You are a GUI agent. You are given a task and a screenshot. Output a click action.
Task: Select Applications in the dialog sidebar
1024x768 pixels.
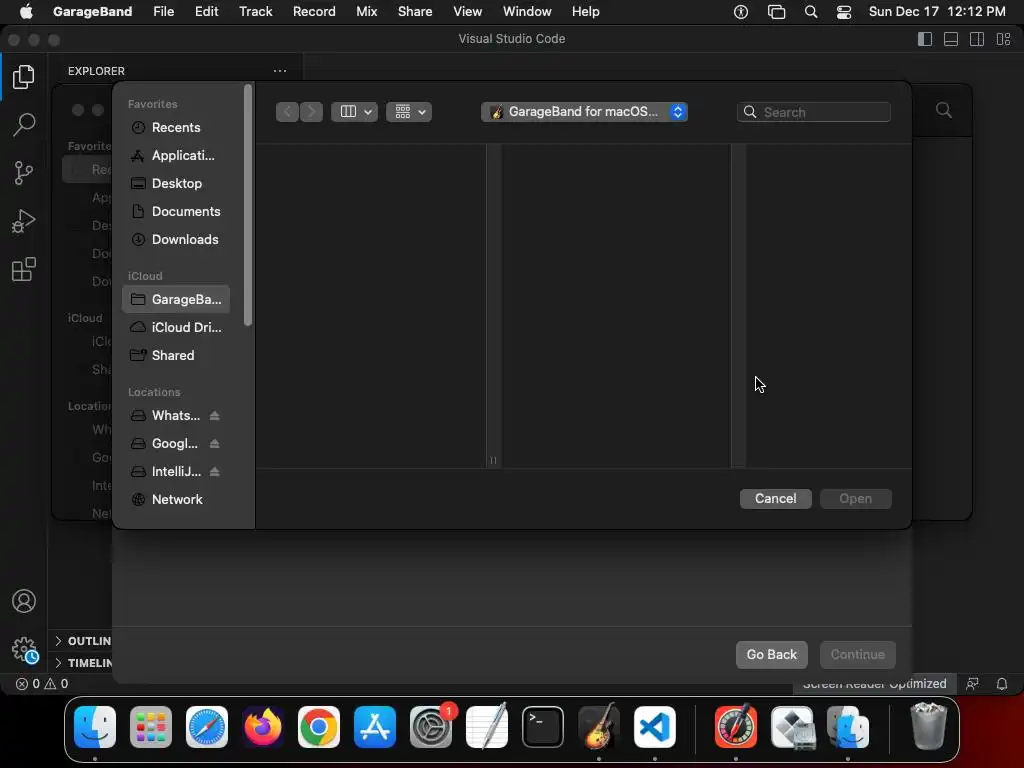176,155
